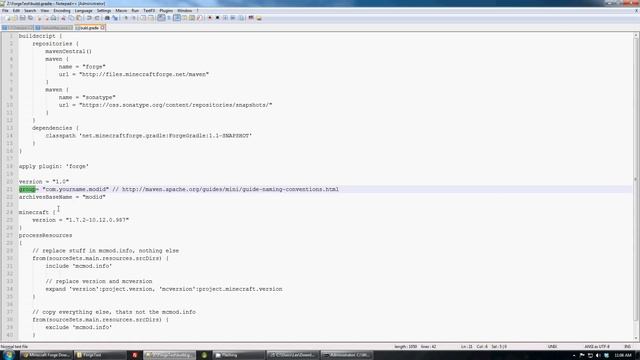The height and width of the screenshot is (360, 640).
Task: Click the maven.apache.org naming-conventions URL comment
Action: coord(230,189)
